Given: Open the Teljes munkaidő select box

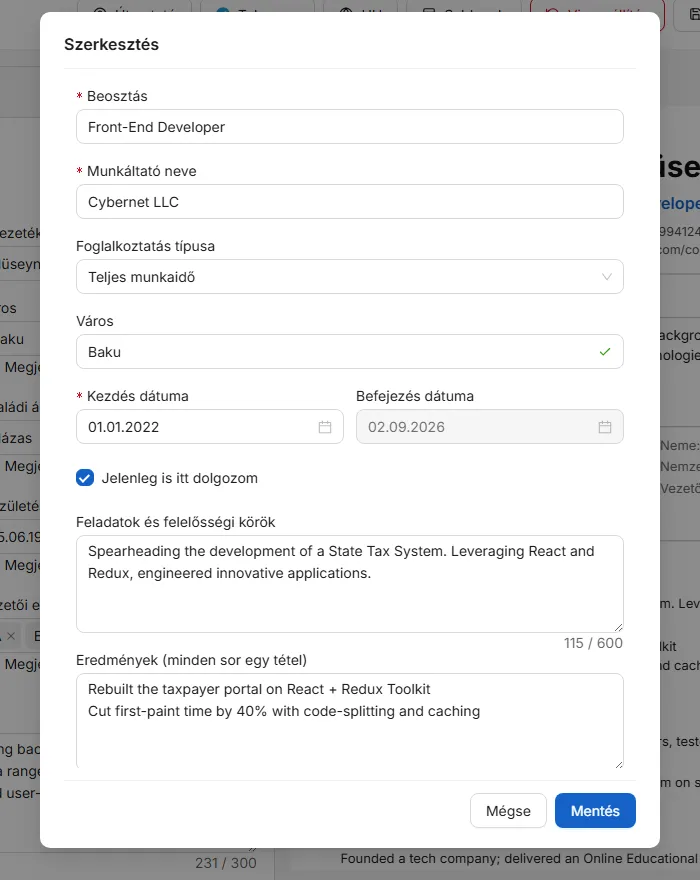Looking at the screenshot, I should [350, 277].
